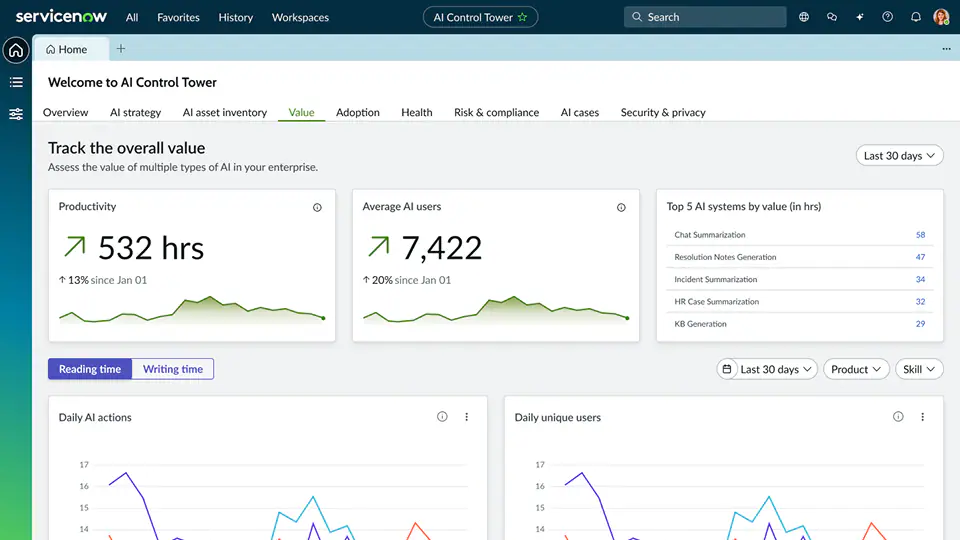960x540 pixels.
Task: Favorite AI Control Tower with the star
Action: click(521, 17)
